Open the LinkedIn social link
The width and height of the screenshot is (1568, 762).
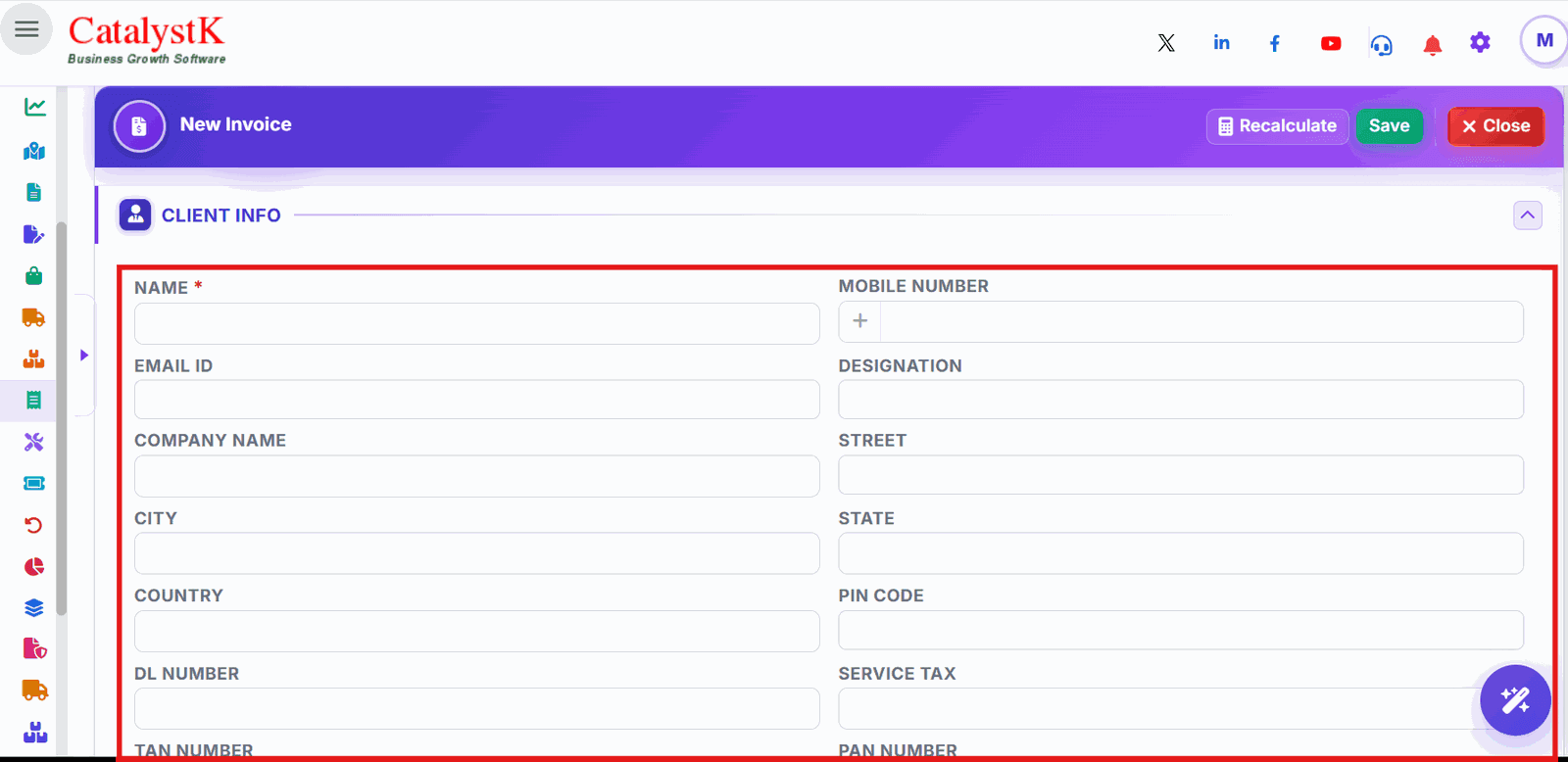tap(1221, 42)
